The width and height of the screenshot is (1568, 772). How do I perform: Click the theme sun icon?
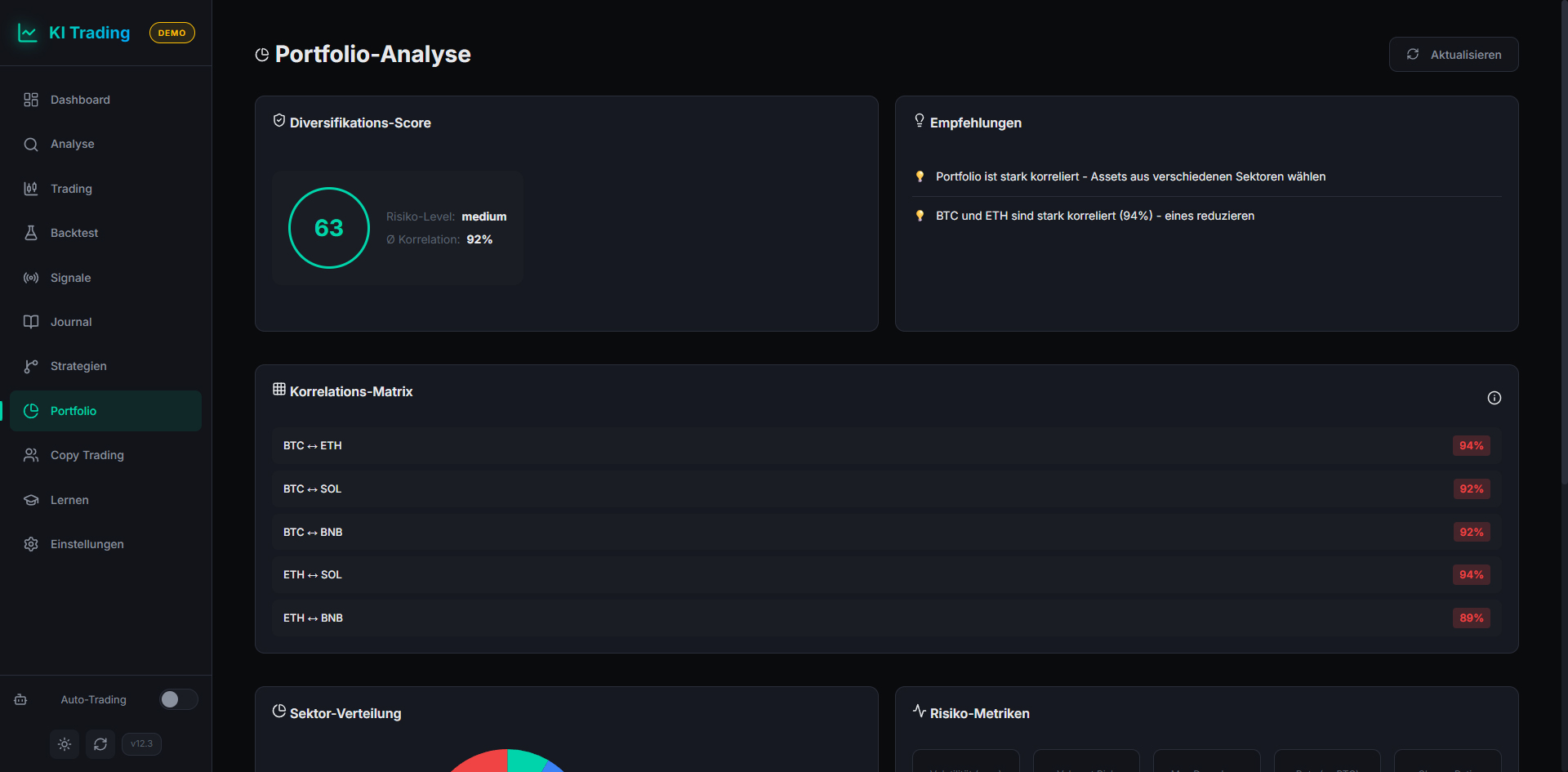pyautogui.click(x=65, y=744)
